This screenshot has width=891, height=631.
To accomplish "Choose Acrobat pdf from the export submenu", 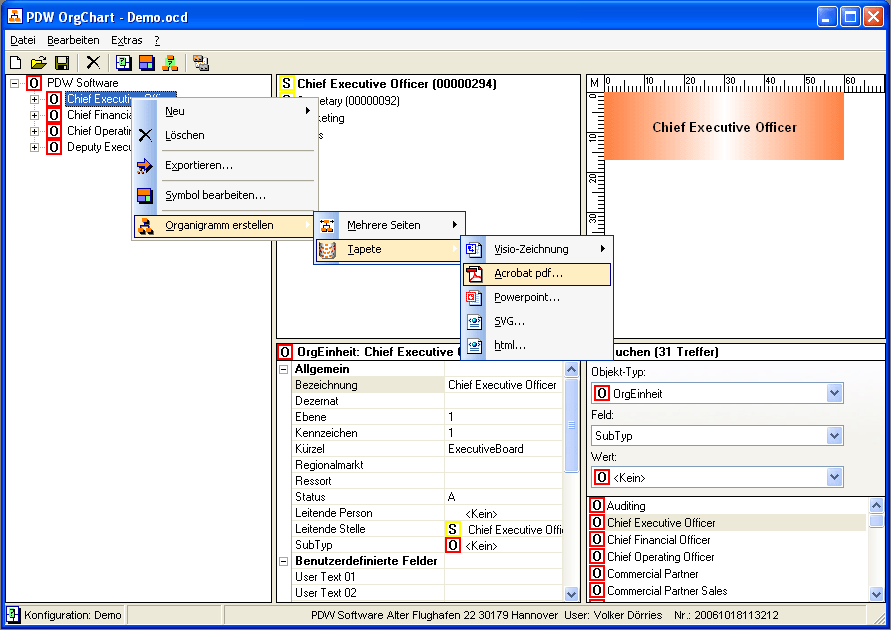I will click(x=528, y=273).
